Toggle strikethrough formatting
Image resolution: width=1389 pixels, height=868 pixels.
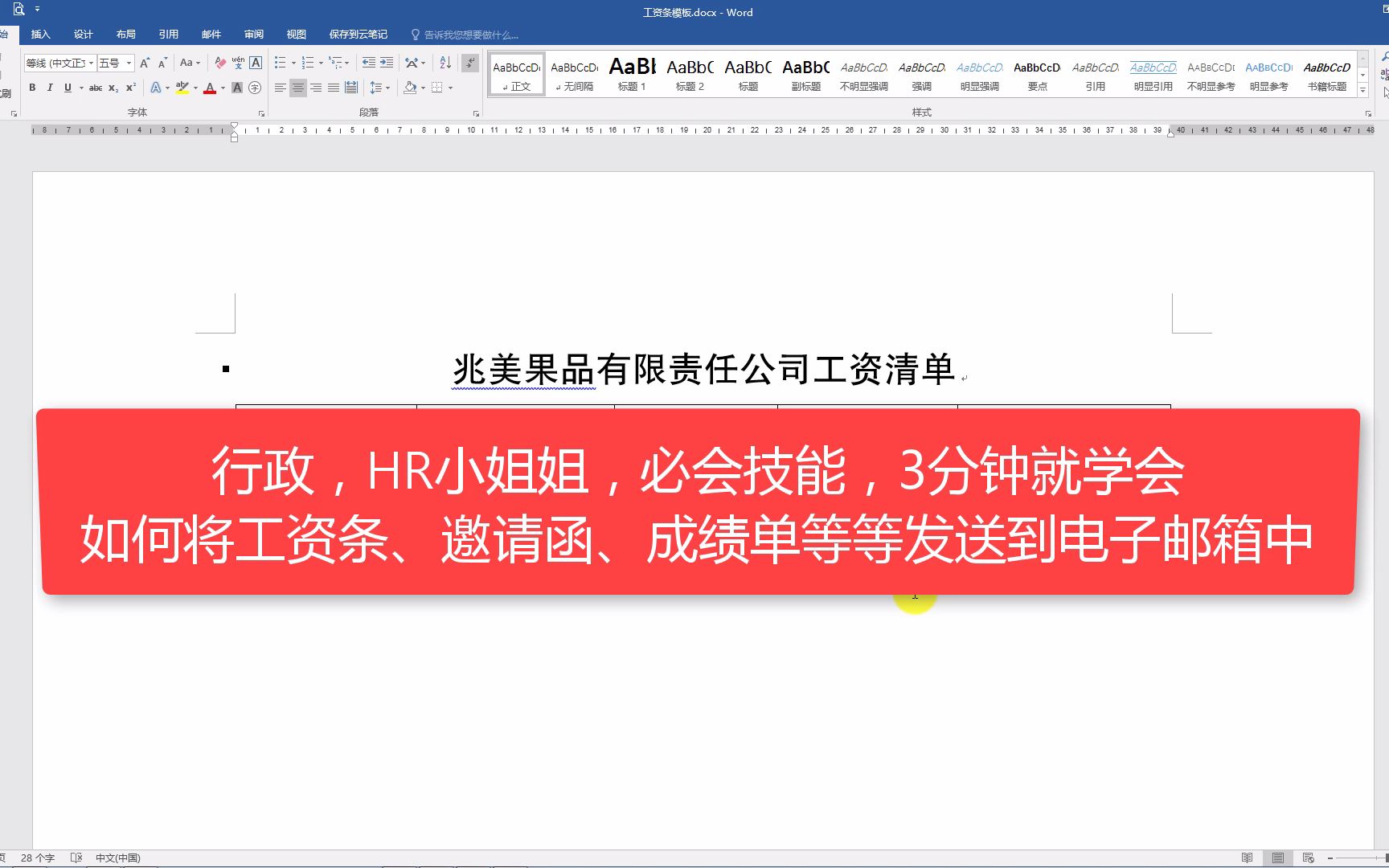(x=96, y=88)
